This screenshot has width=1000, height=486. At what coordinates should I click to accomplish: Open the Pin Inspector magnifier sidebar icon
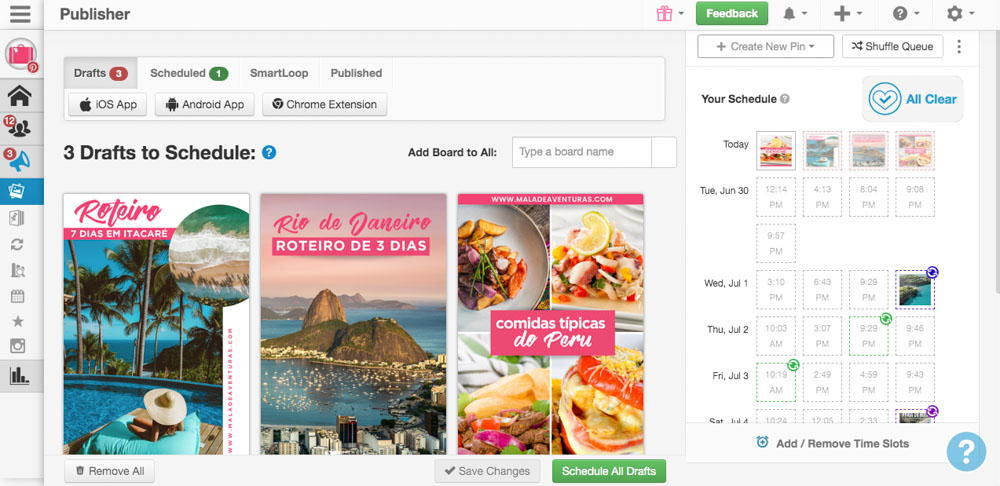point(17,270)
